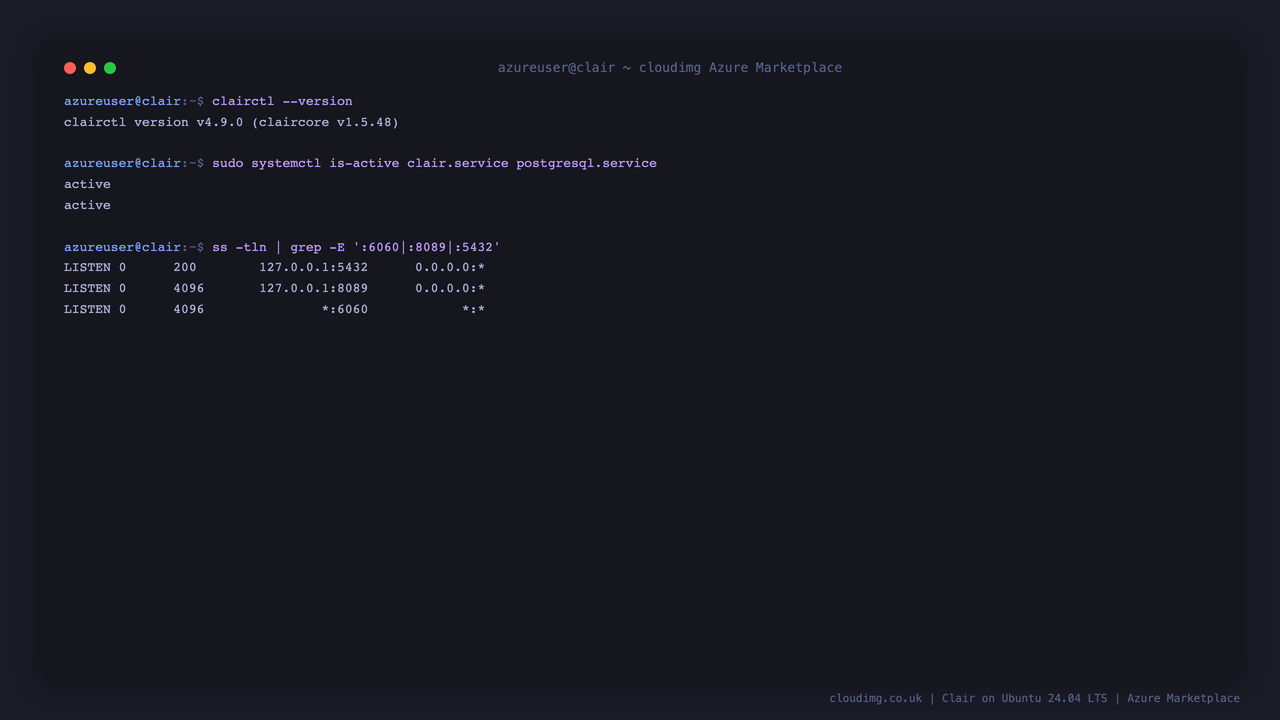Click the 'sudo systemctl is-active' command line
This screenshot has width=1280, height=720.
click(434, 163)
